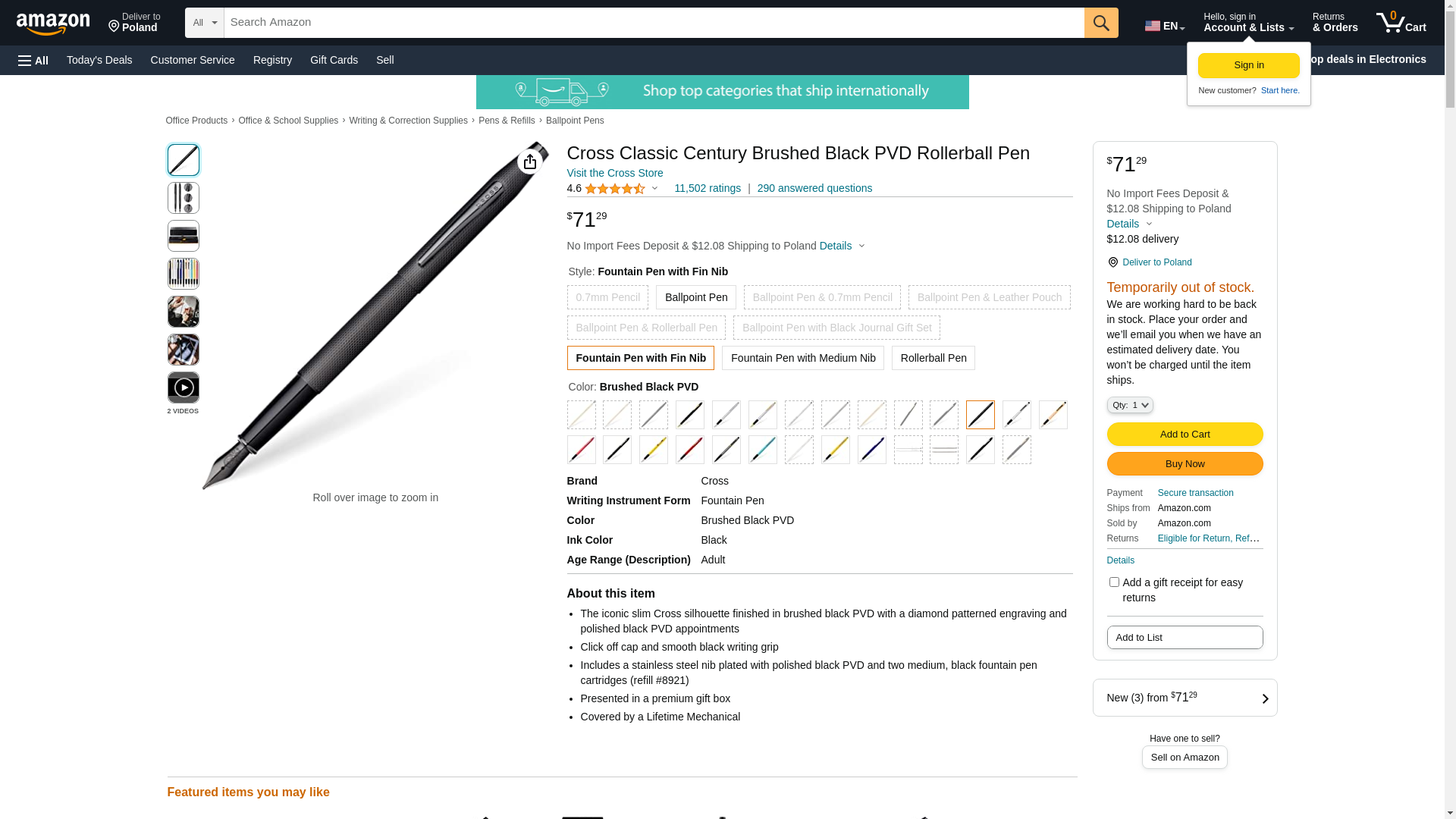Click the Add to Cart button
Screen dimensions: 1456x819
tap(1185, 435)
